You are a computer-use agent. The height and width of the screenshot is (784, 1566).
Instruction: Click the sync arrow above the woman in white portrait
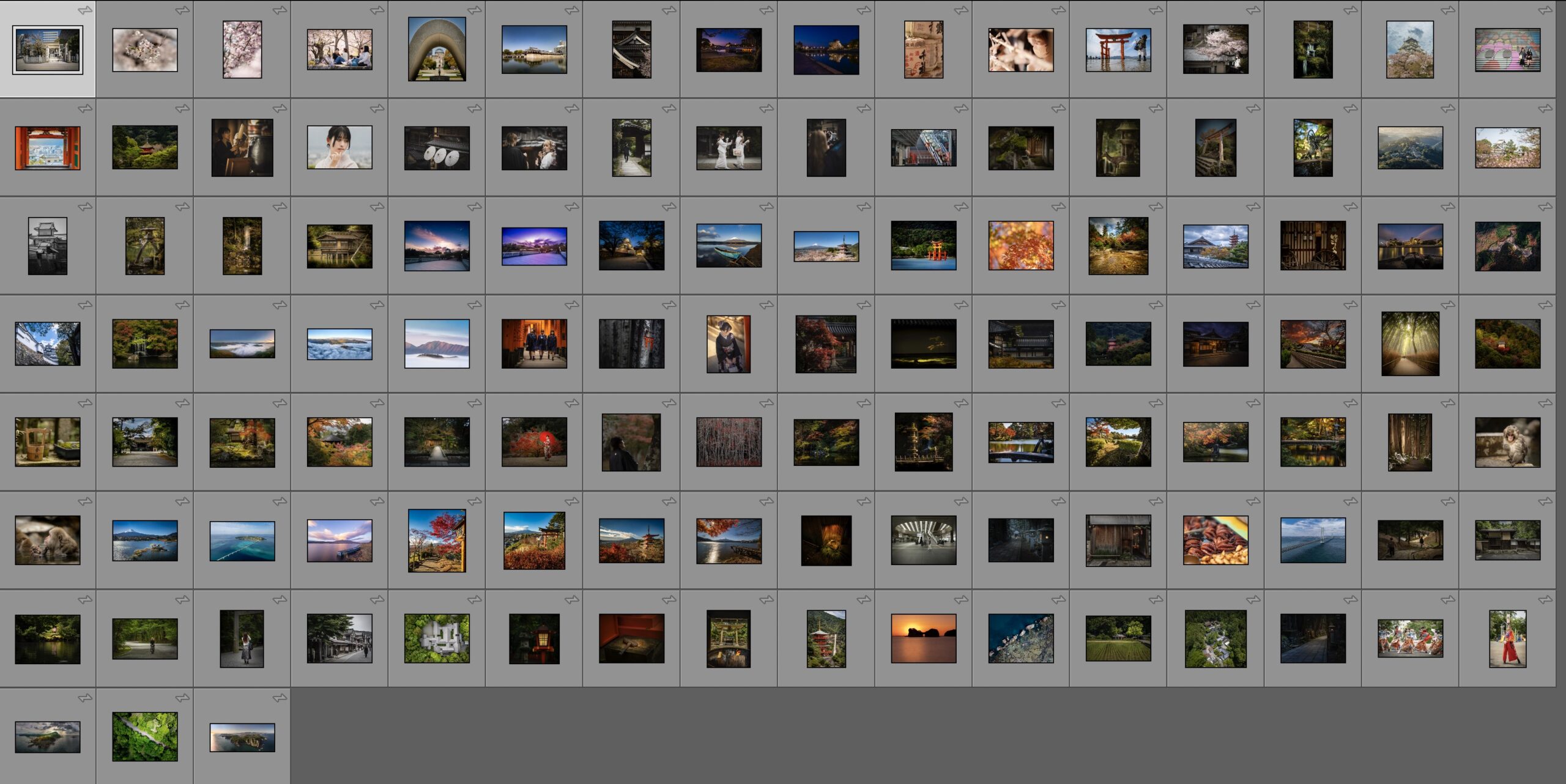377,108
